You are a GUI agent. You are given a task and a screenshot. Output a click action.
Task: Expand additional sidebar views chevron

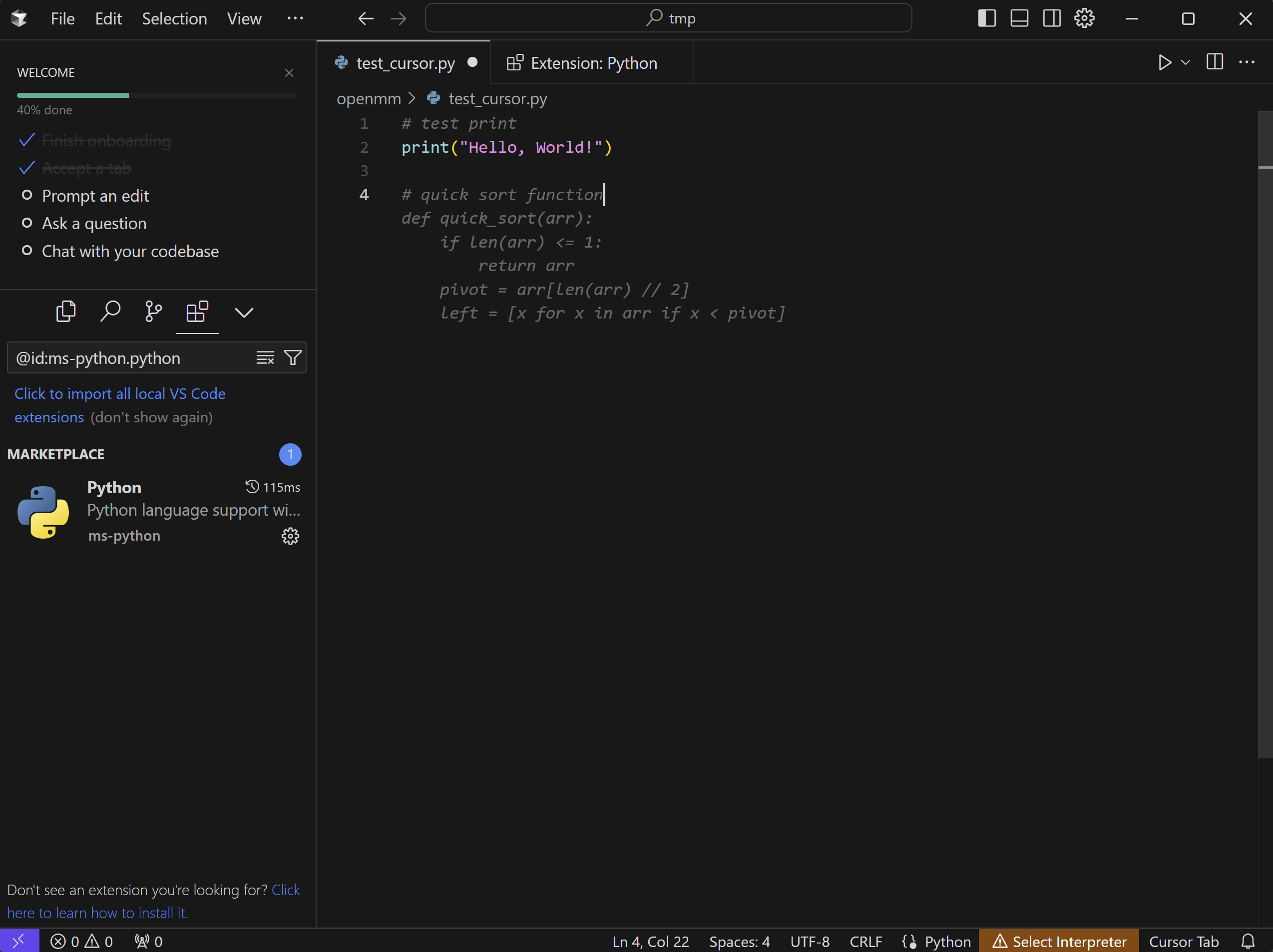(244, 313)
